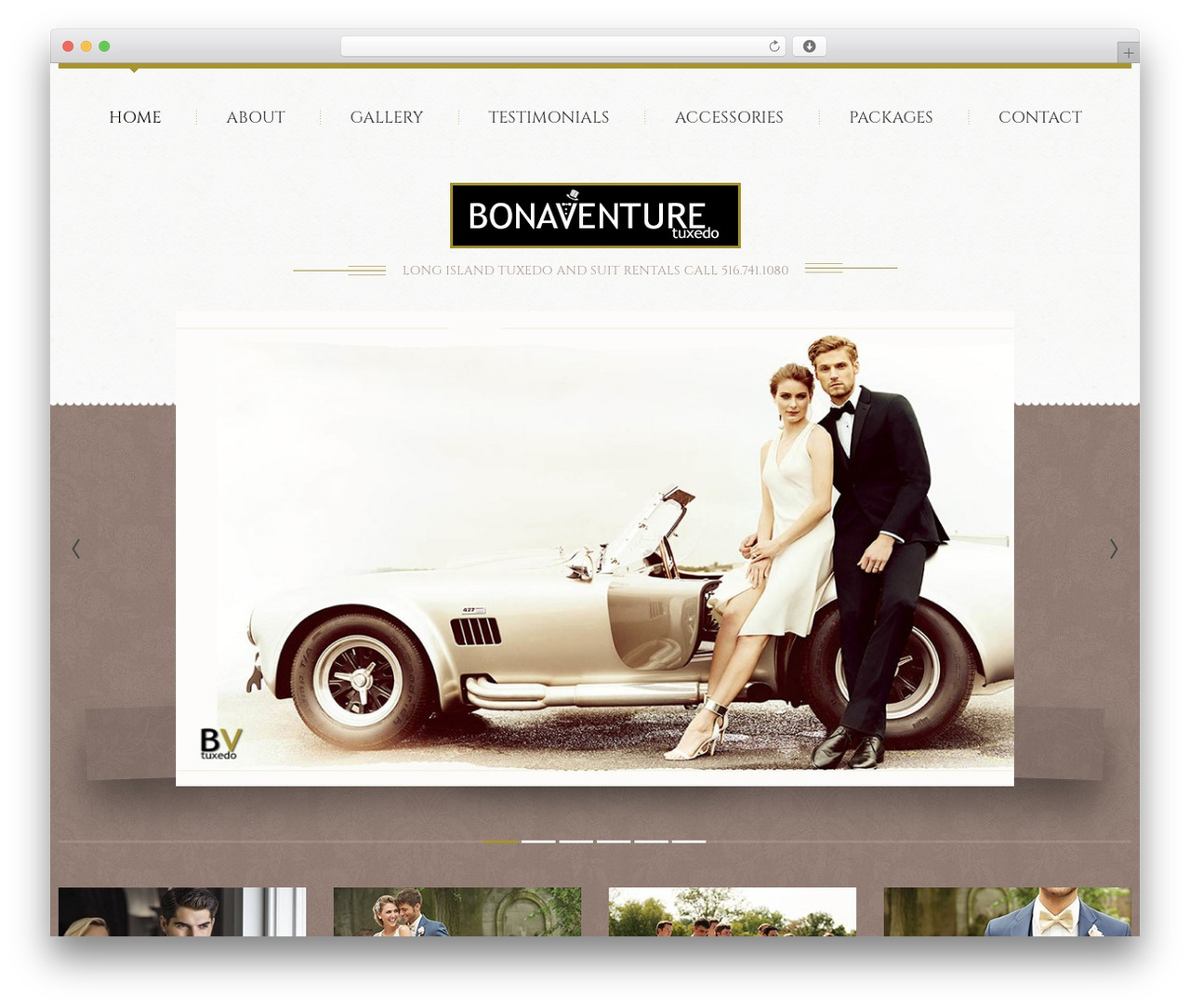Navigate to the PACKAGES page
The height and width of the screenshot is (1008, 1190).
click(x=891, y=117)
